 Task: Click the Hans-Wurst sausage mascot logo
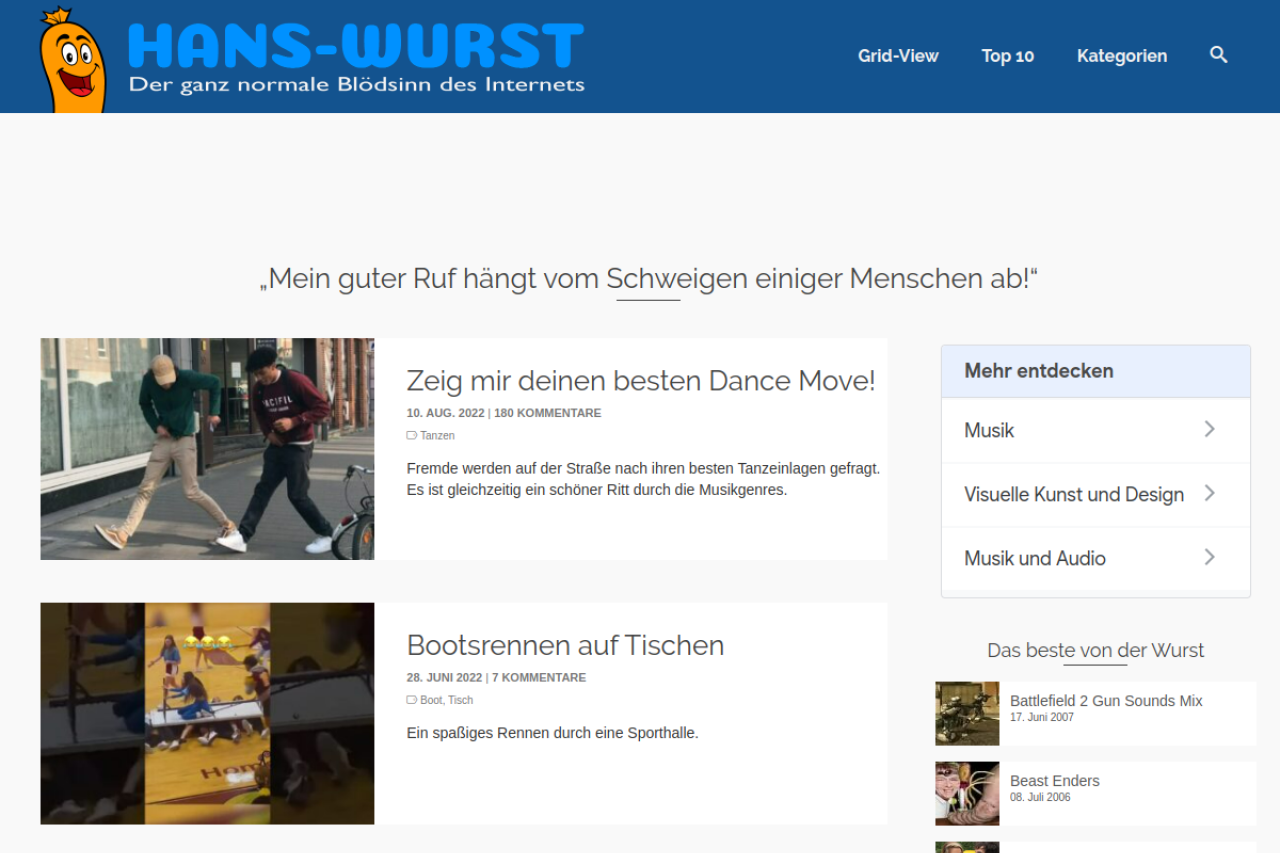point(72,60)
